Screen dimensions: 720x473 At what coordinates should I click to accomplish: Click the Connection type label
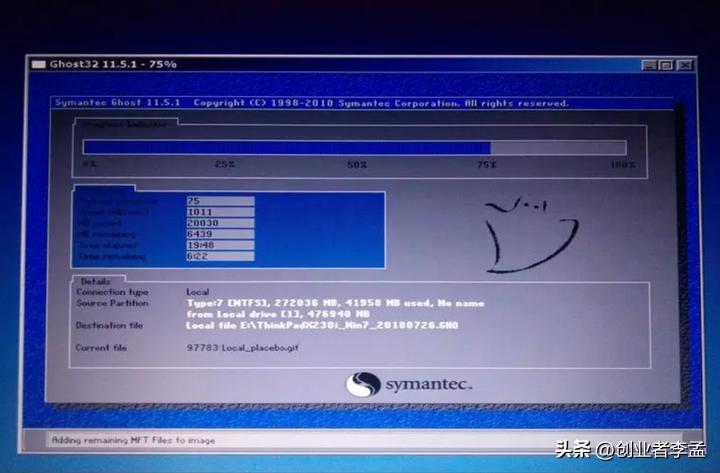(x=112, y=292)
